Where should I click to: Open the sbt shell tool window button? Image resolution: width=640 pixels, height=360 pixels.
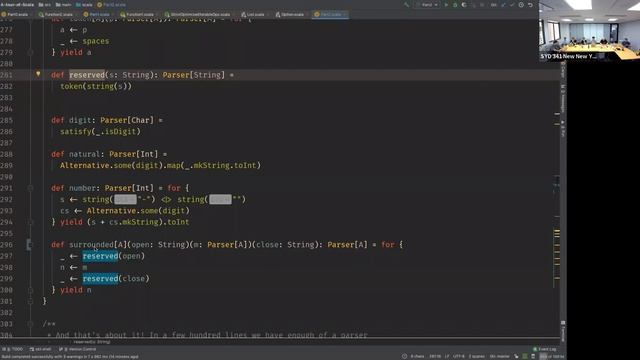(x=40, y=349)
